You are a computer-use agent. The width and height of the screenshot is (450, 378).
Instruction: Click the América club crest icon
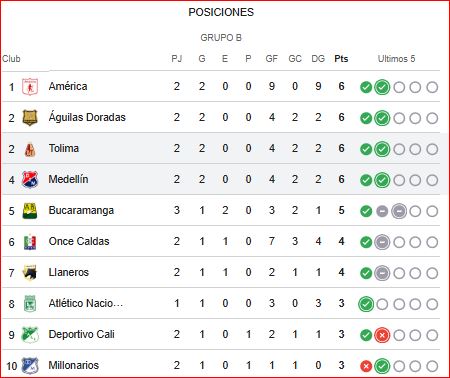click(30, 87)
